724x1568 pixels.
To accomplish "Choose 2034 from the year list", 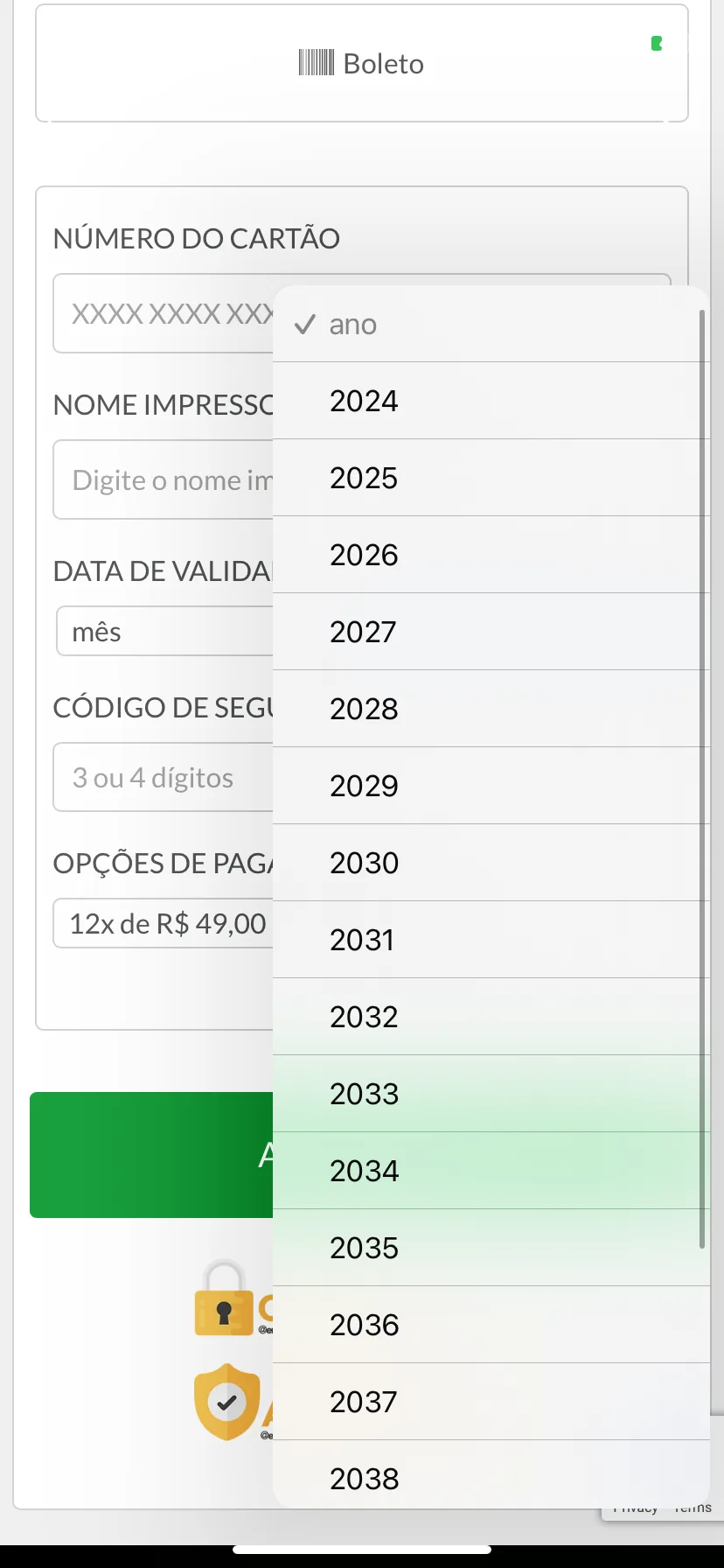I will click(491, 1171).
